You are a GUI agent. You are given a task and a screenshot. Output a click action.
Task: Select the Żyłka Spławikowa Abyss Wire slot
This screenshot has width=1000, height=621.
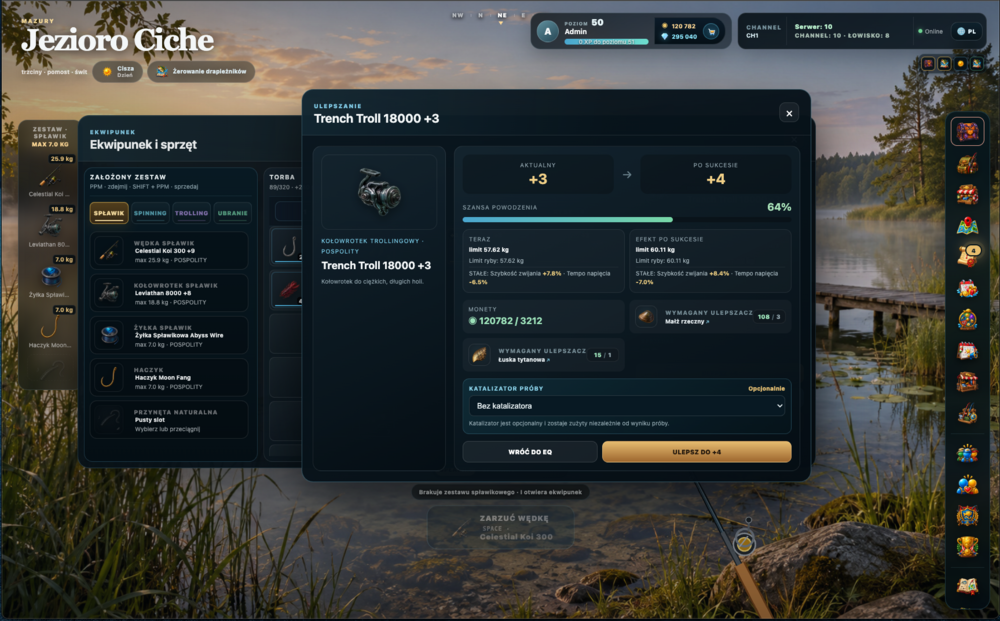coord(169,335)
